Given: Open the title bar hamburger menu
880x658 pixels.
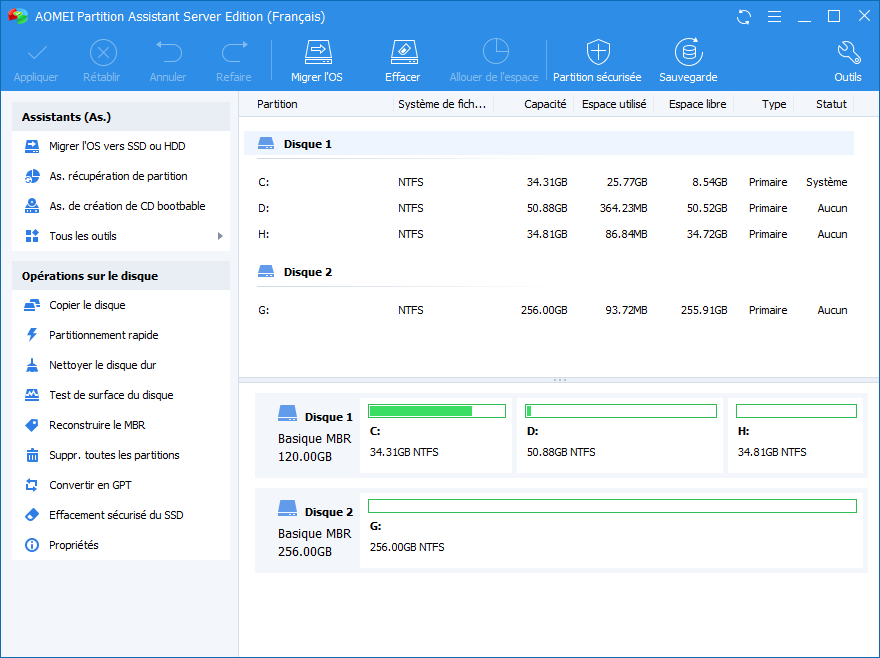Looking at the screenshot, I should [x=773, y=17].
